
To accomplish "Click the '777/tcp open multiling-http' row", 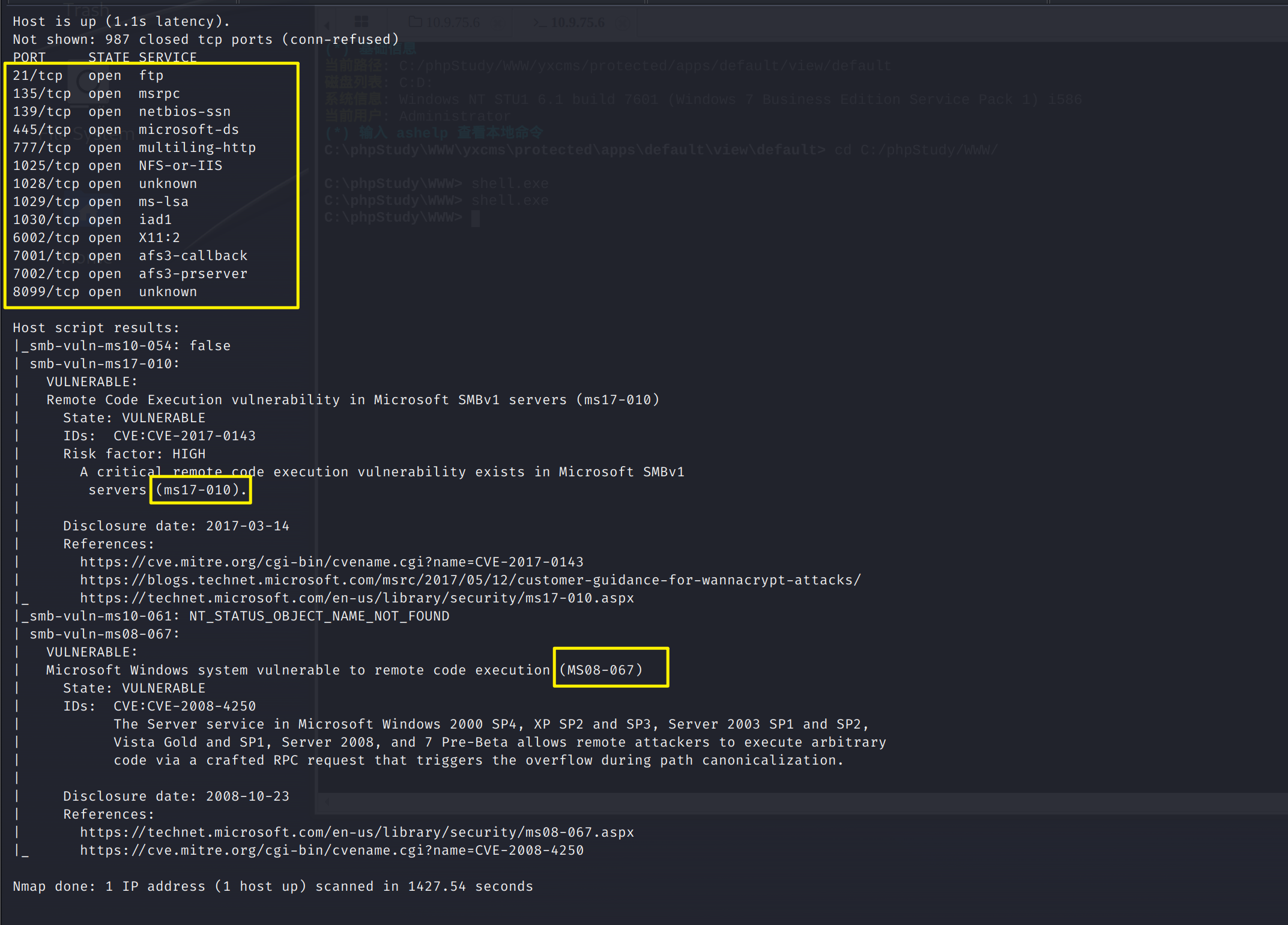I will tap(135, 148).
